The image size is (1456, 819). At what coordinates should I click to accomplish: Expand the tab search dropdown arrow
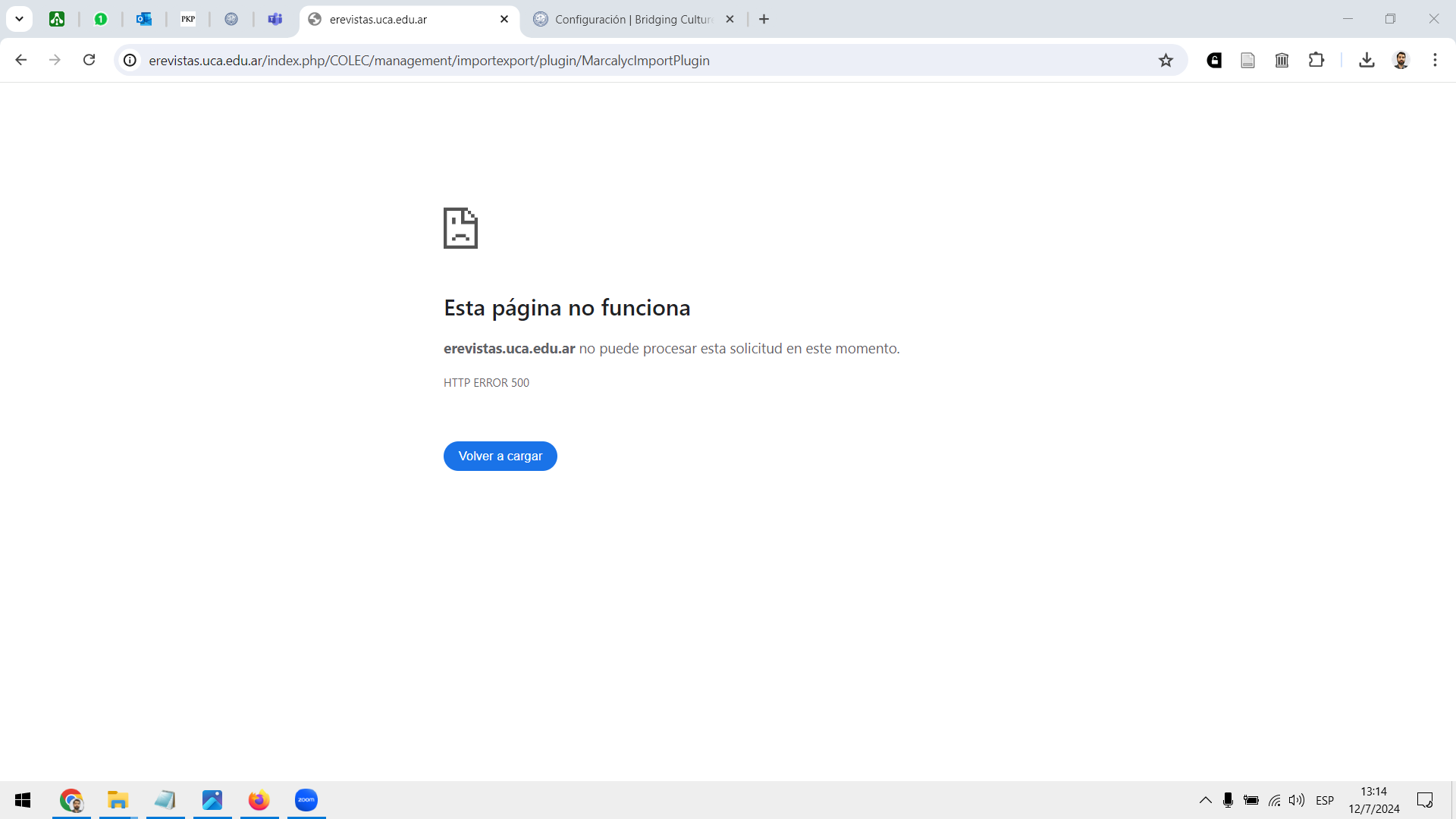20,19
